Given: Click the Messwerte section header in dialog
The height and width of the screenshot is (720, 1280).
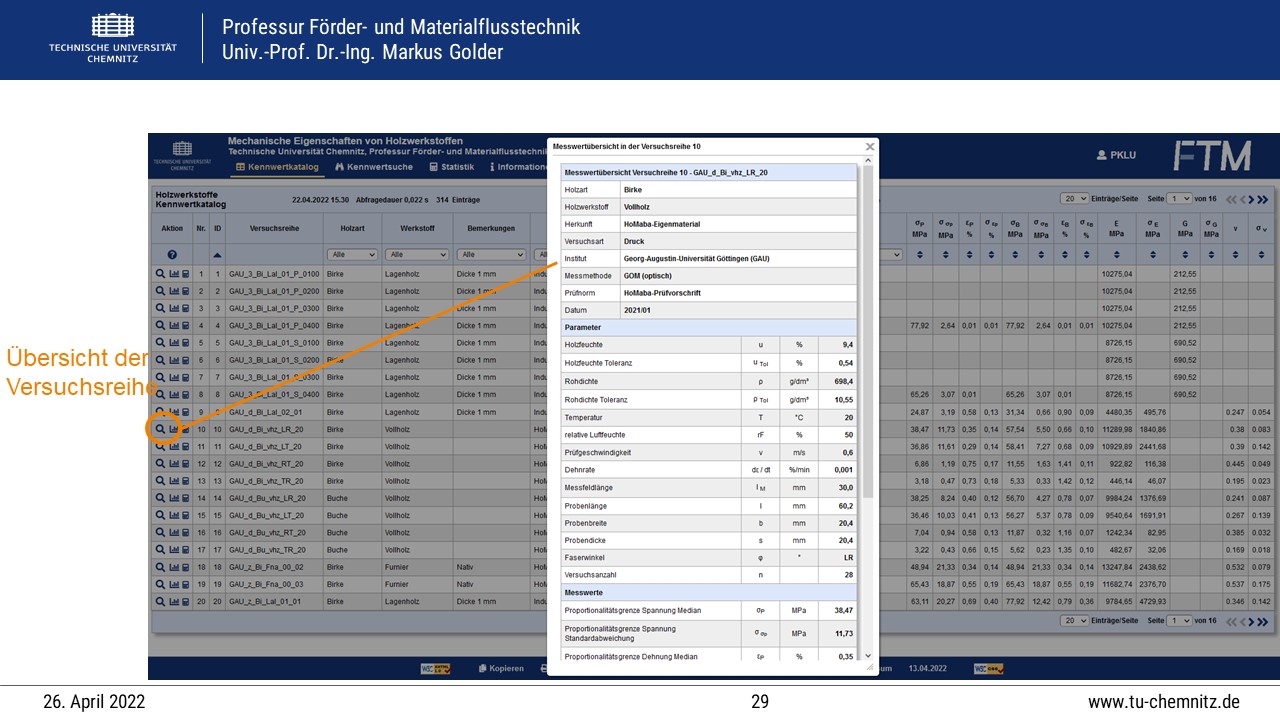Looking at the screenshot, I should pyautogui.click(x=708, y=593).
